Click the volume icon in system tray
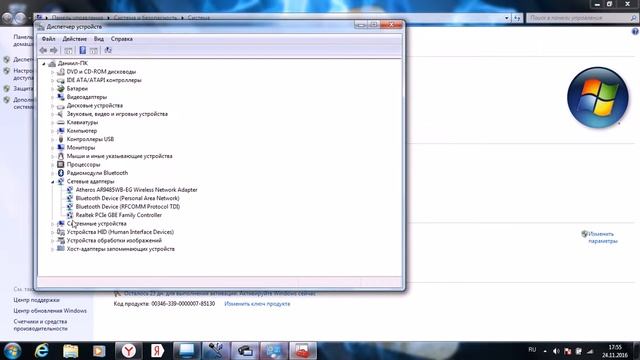This screenshot has width=640, height=360. [556, 351]
